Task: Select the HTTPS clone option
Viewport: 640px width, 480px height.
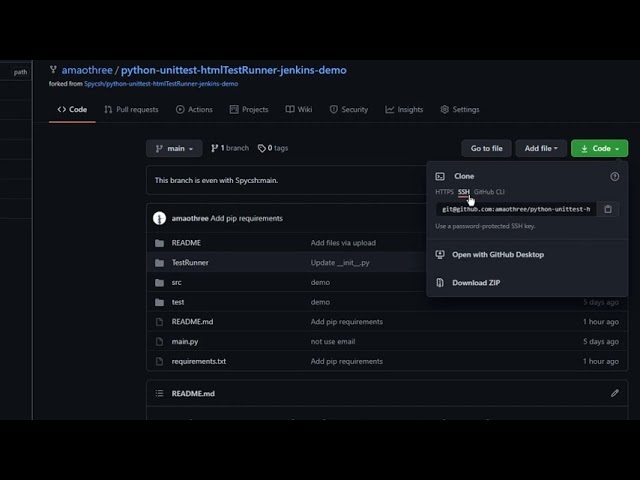Action: [x=444, y=192]
